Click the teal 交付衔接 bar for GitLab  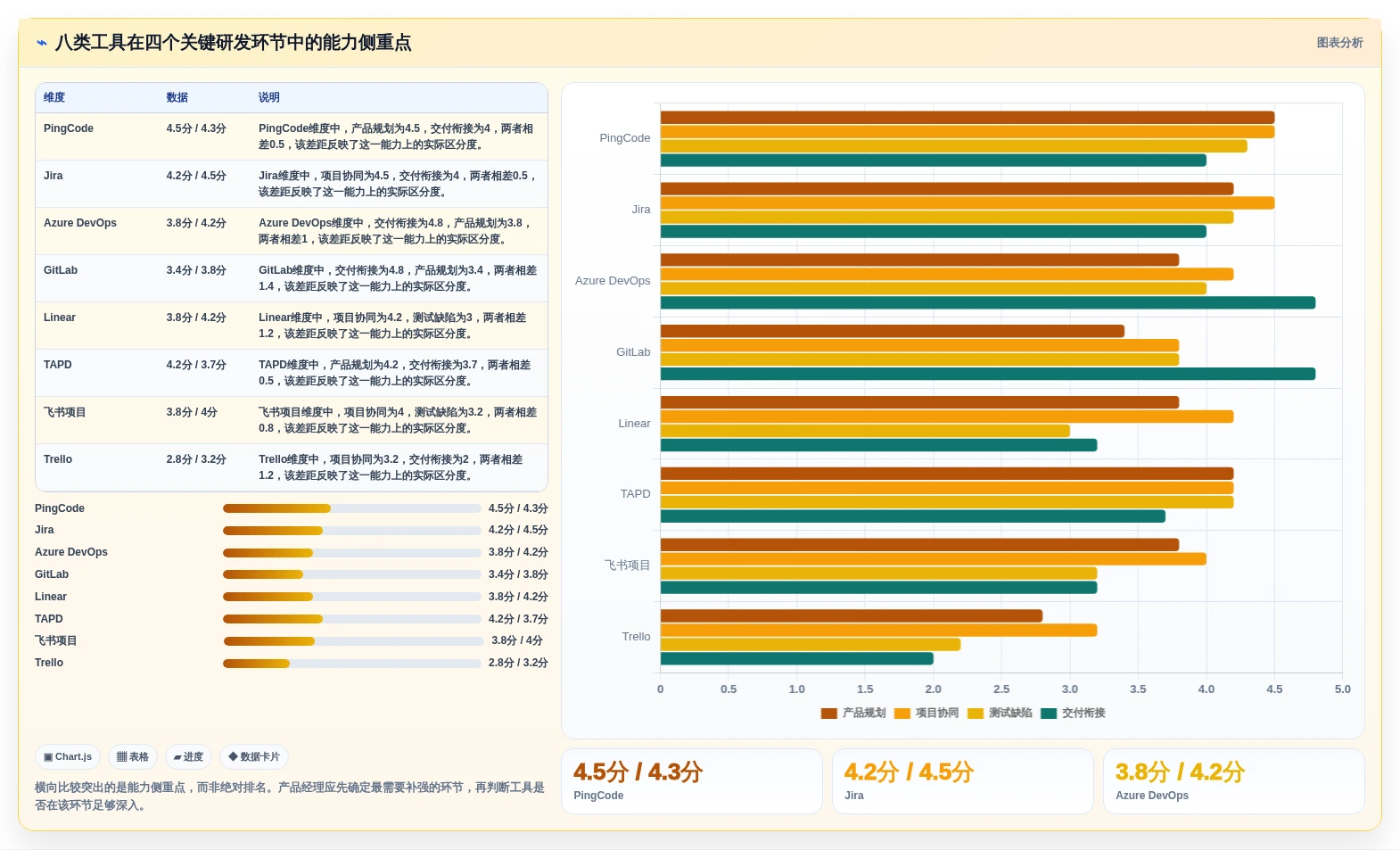tap(988, 374)
